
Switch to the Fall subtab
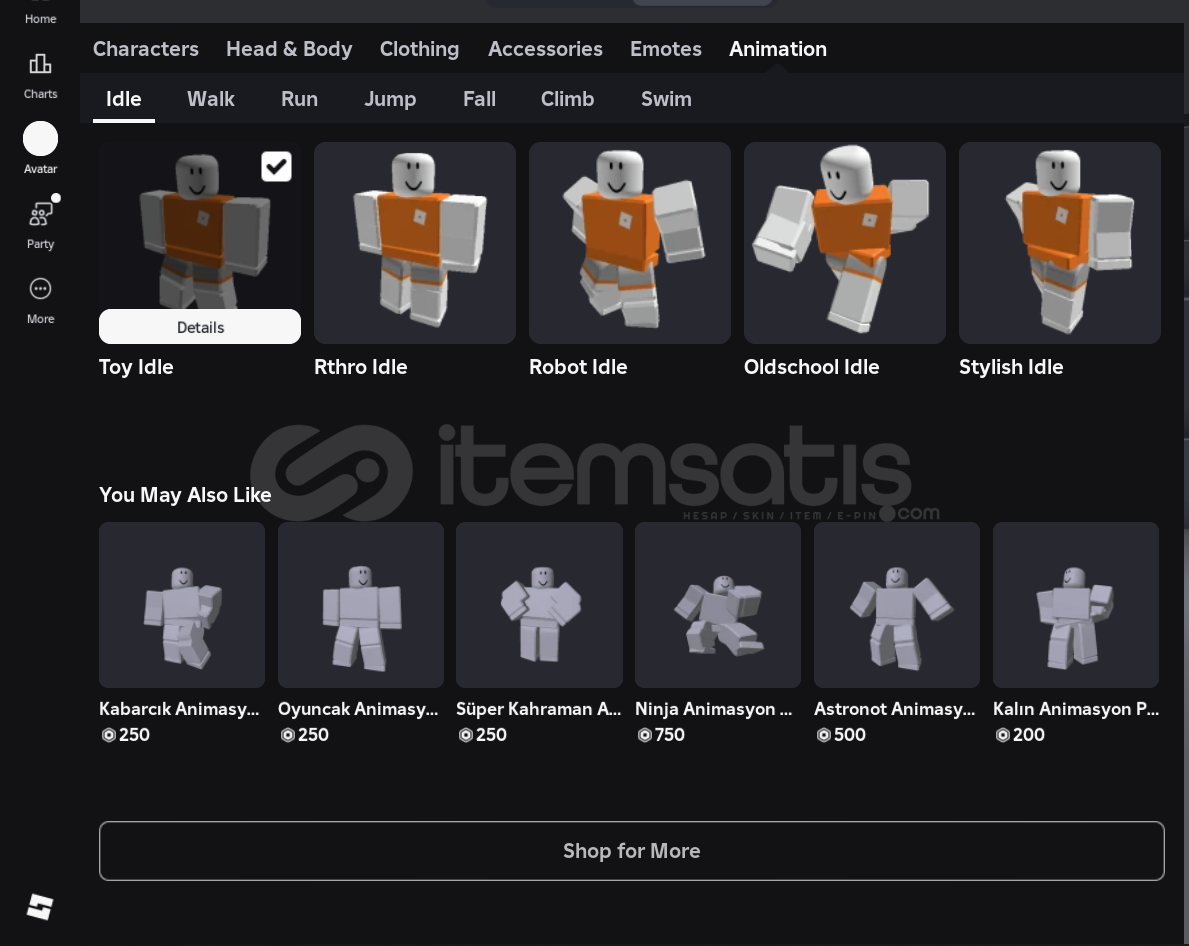coord(479,99)
